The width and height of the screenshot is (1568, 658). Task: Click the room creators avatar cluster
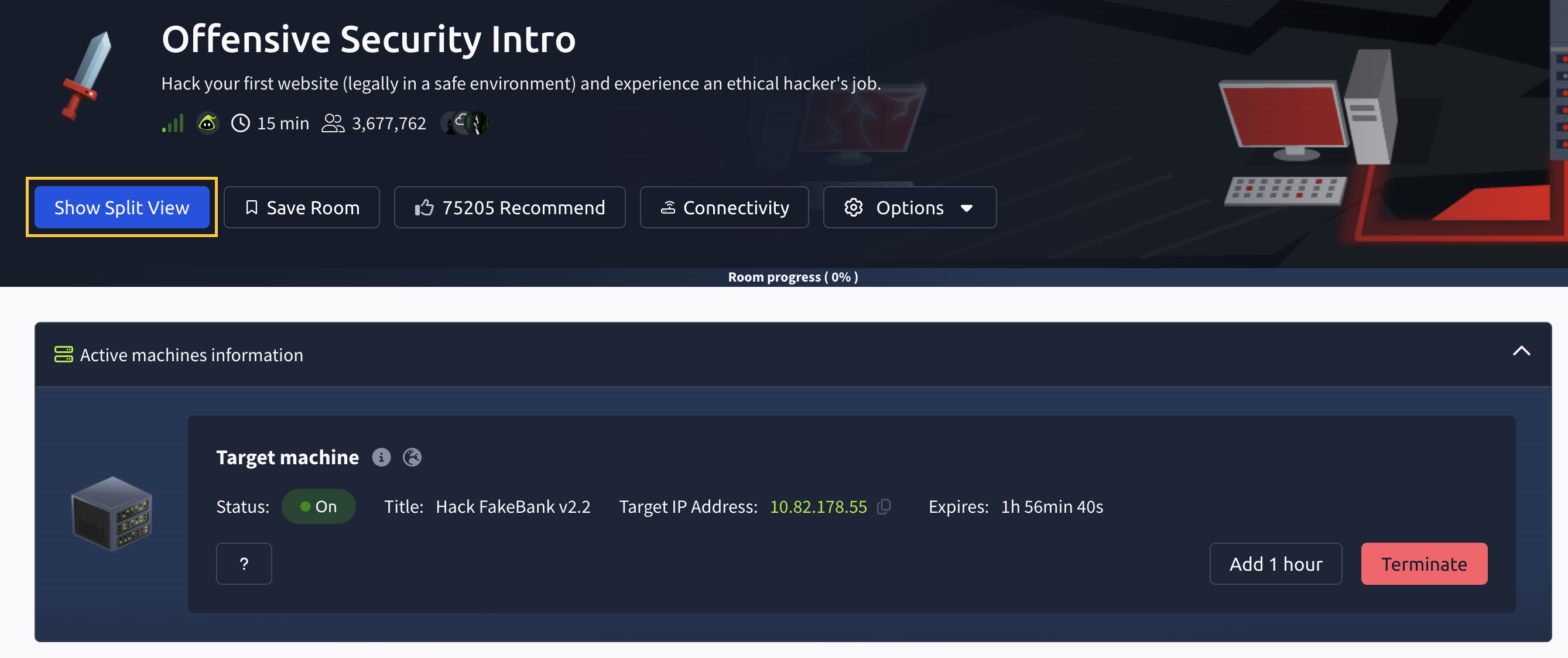[x=464, y=124]
